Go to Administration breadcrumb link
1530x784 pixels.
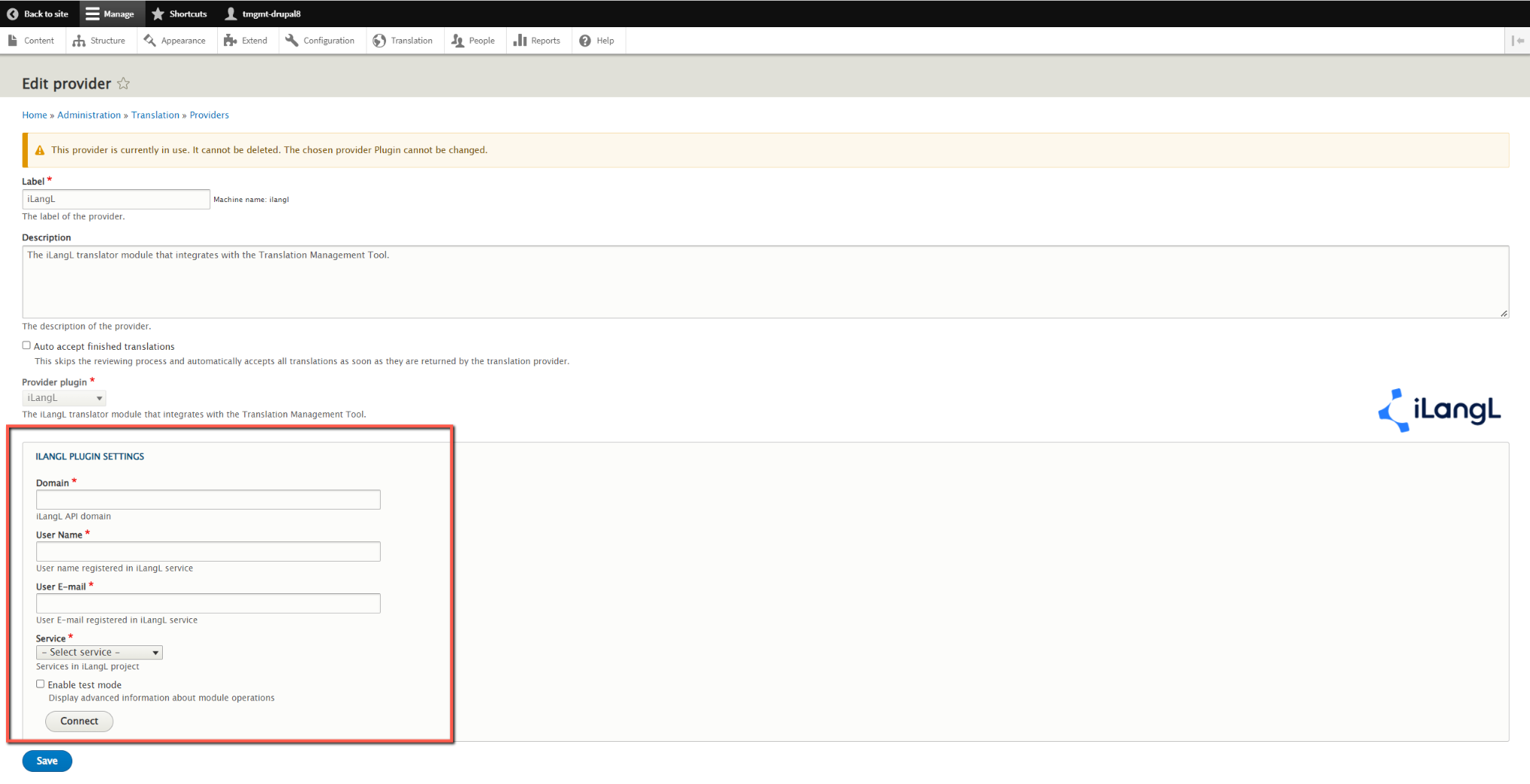click(89, 115)
